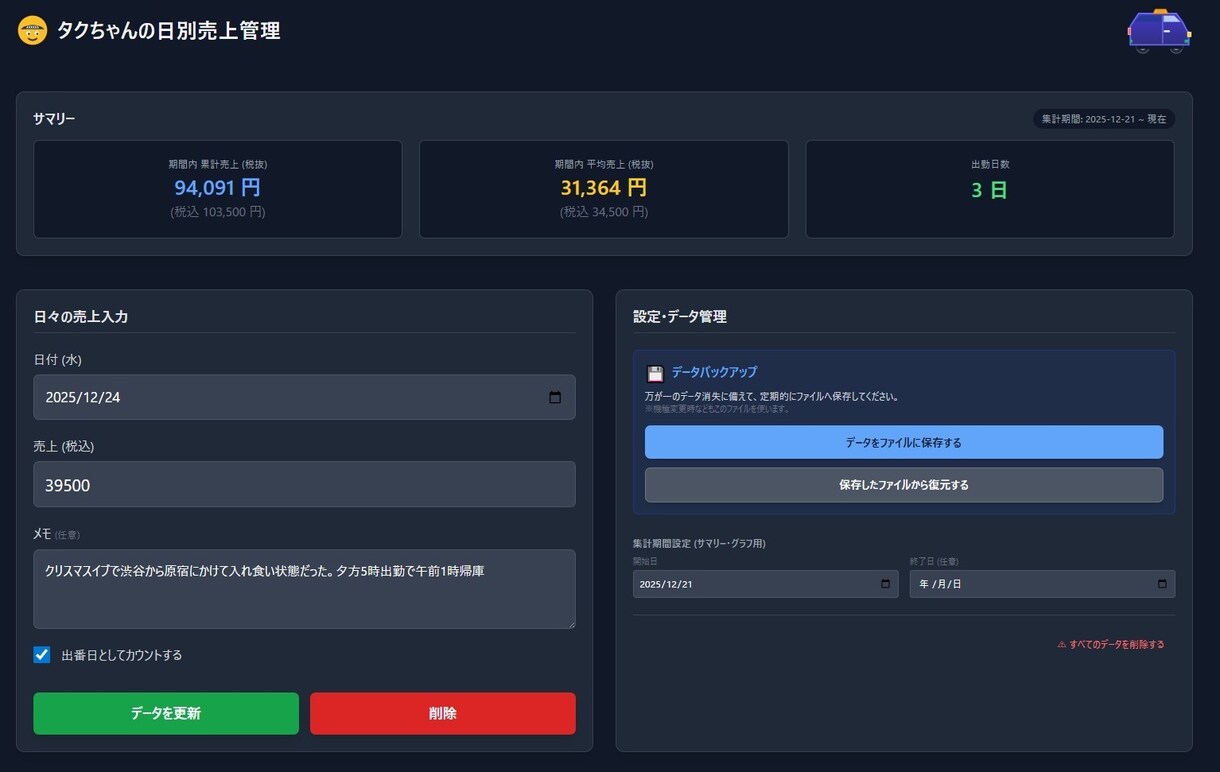Click the taxi illustration in the top right
The width and height of the screenshot is (1220, 772).
pos(1159,30)
